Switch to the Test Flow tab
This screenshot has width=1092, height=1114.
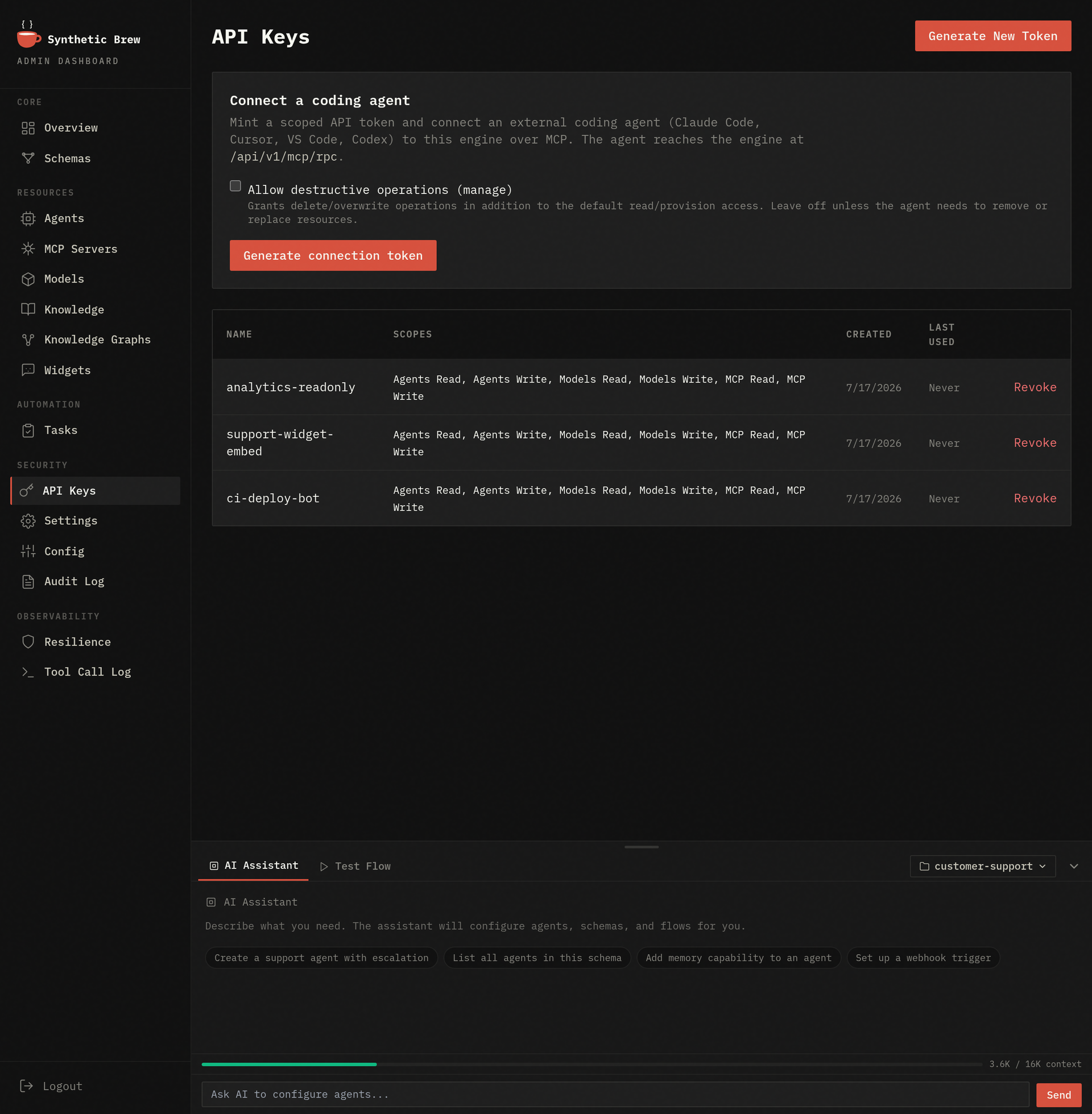pyautogui.click(x=355, y=866)
